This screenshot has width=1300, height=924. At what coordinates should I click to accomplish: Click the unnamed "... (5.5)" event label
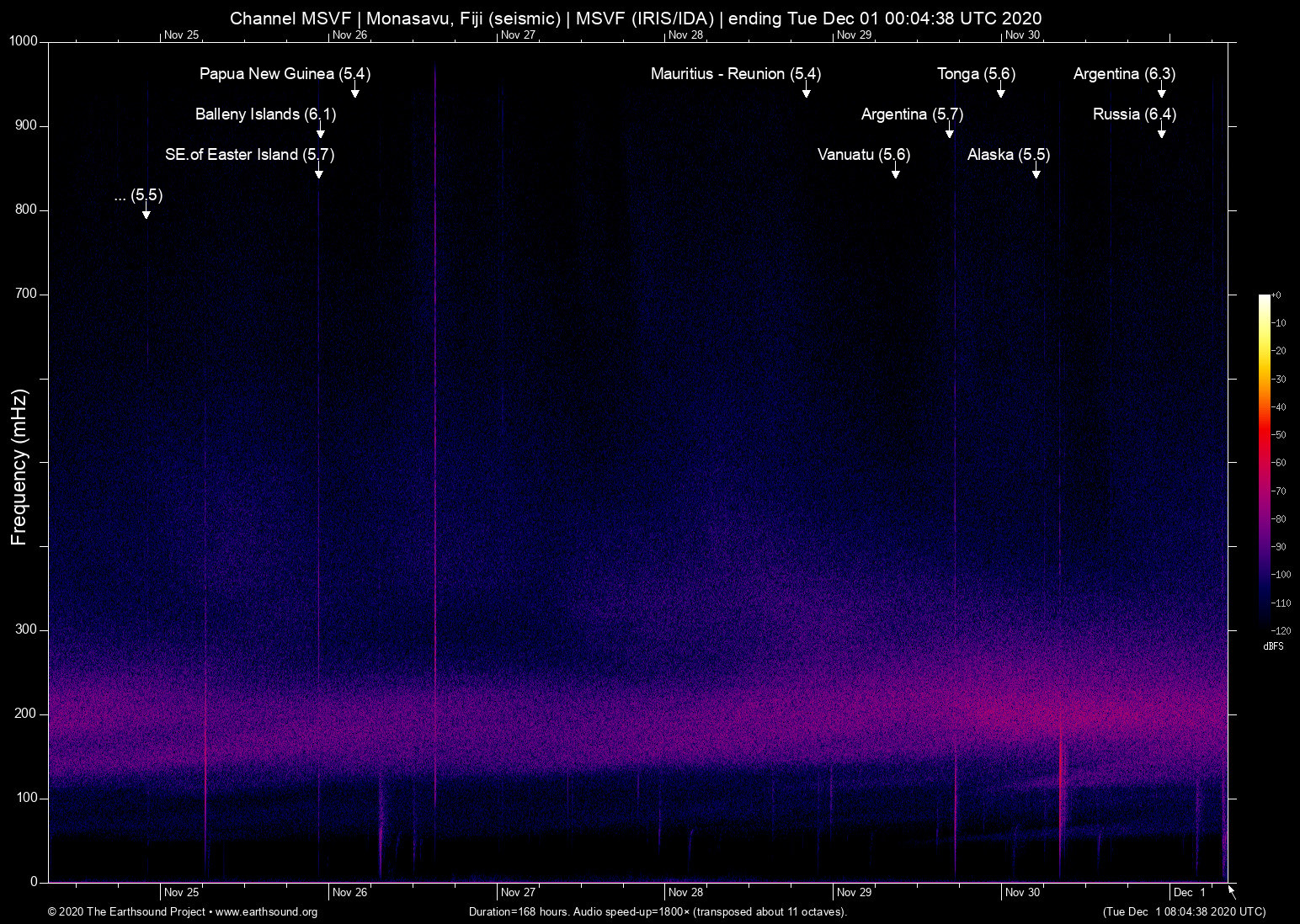coord(138,195)
